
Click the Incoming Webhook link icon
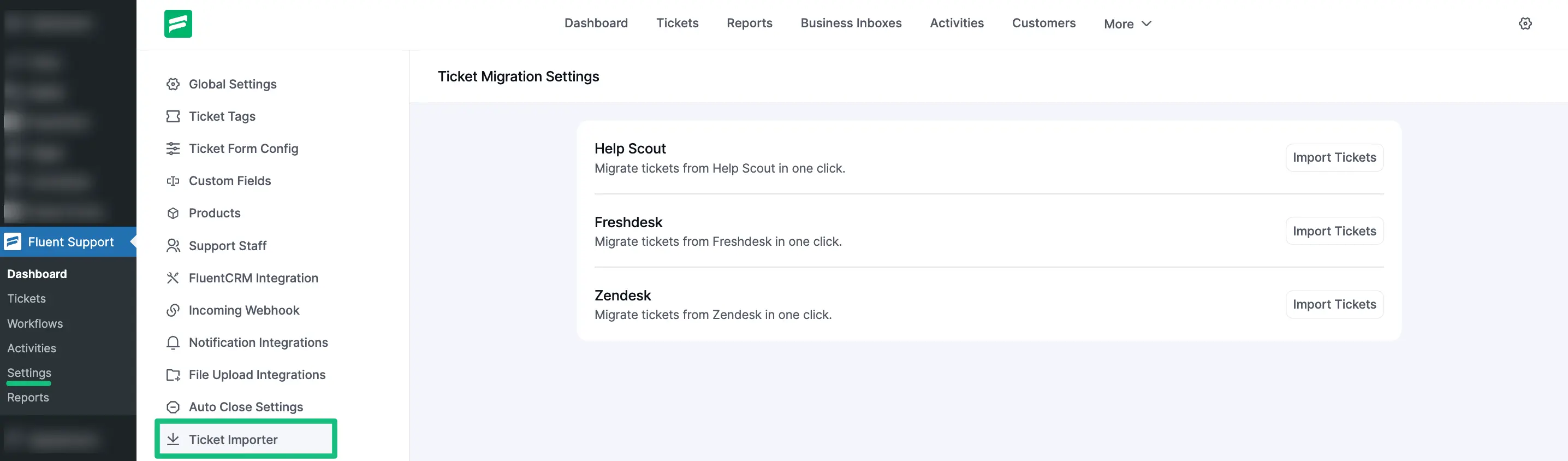[x=174, y=310]
